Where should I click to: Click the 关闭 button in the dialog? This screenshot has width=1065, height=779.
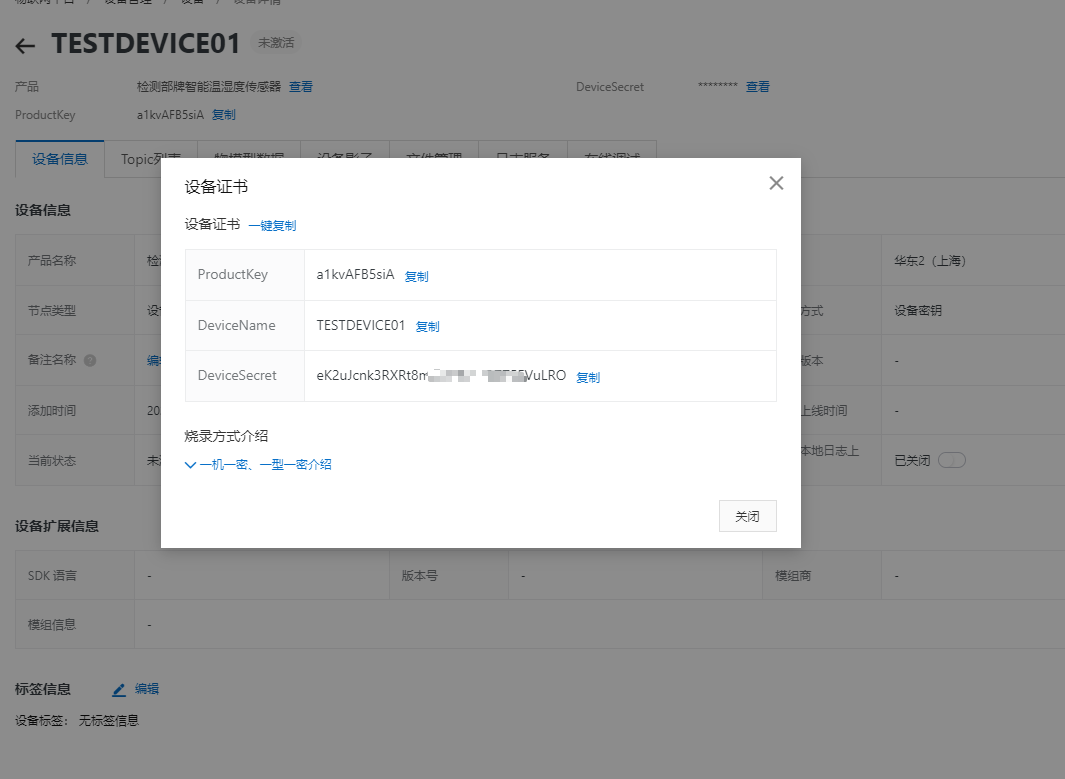[747, 516]
